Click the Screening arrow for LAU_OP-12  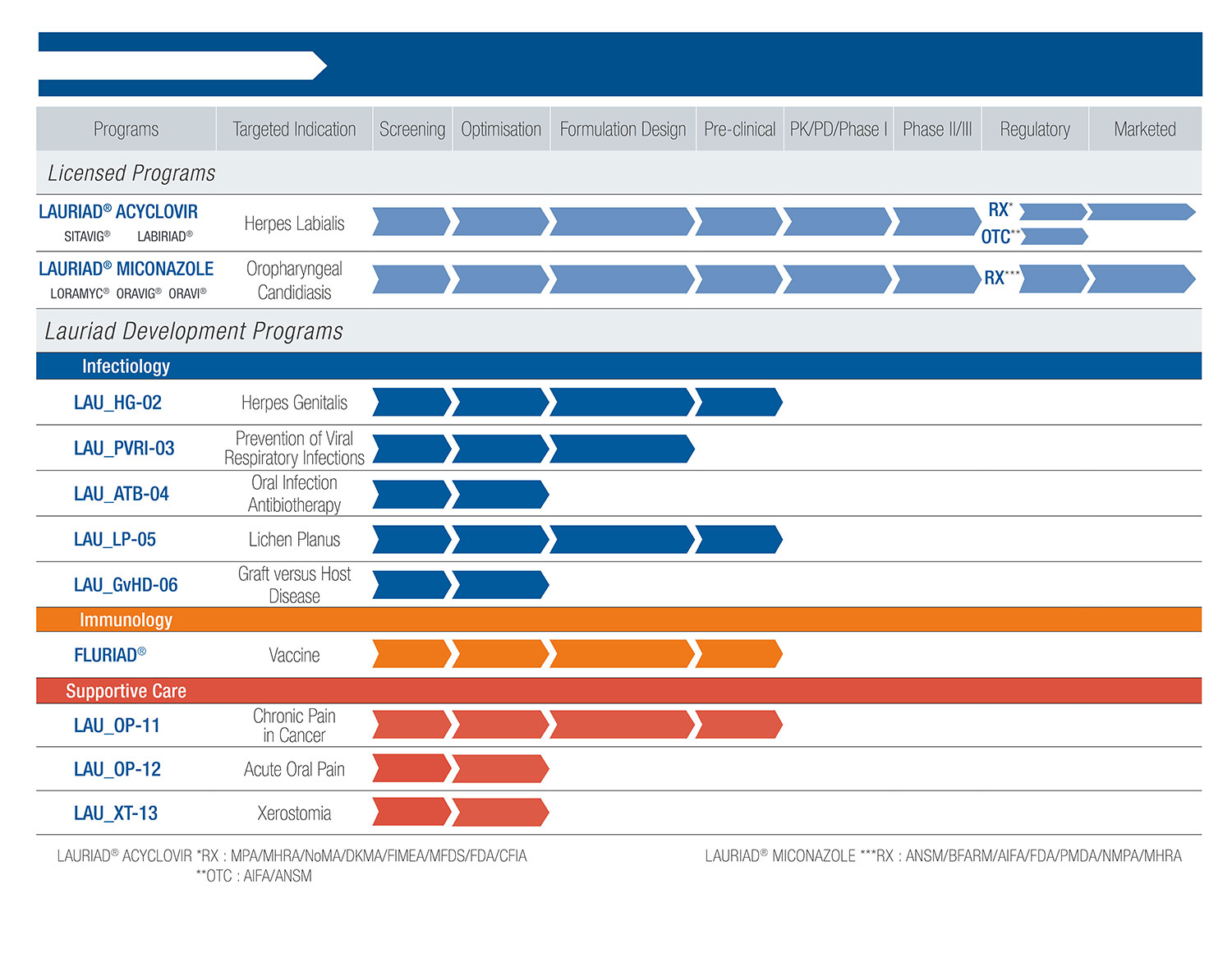412,768
